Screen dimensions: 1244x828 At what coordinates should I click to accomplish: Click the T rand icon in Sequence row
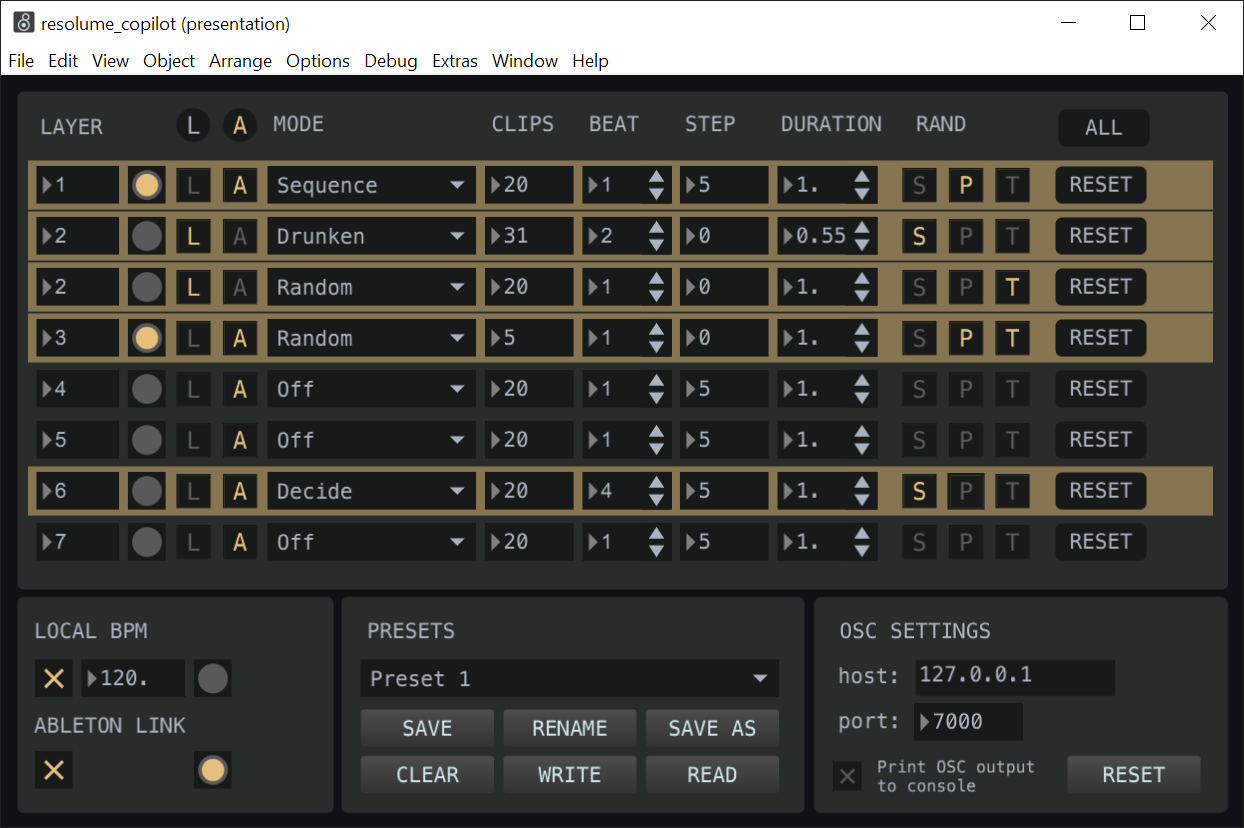1013,185
